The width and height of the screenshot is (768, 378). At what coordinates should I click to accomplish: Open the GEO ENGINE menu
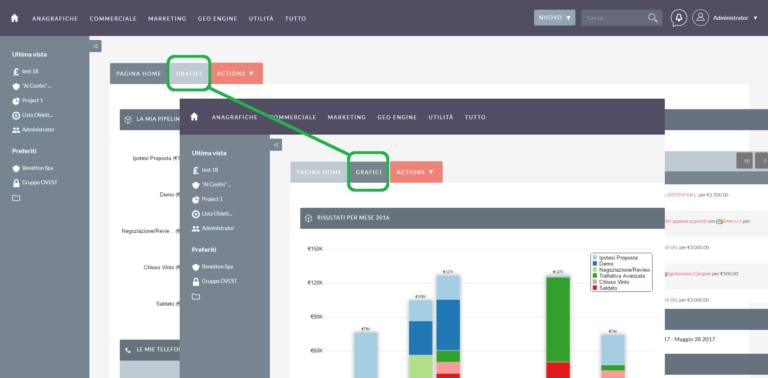[217, 19]
